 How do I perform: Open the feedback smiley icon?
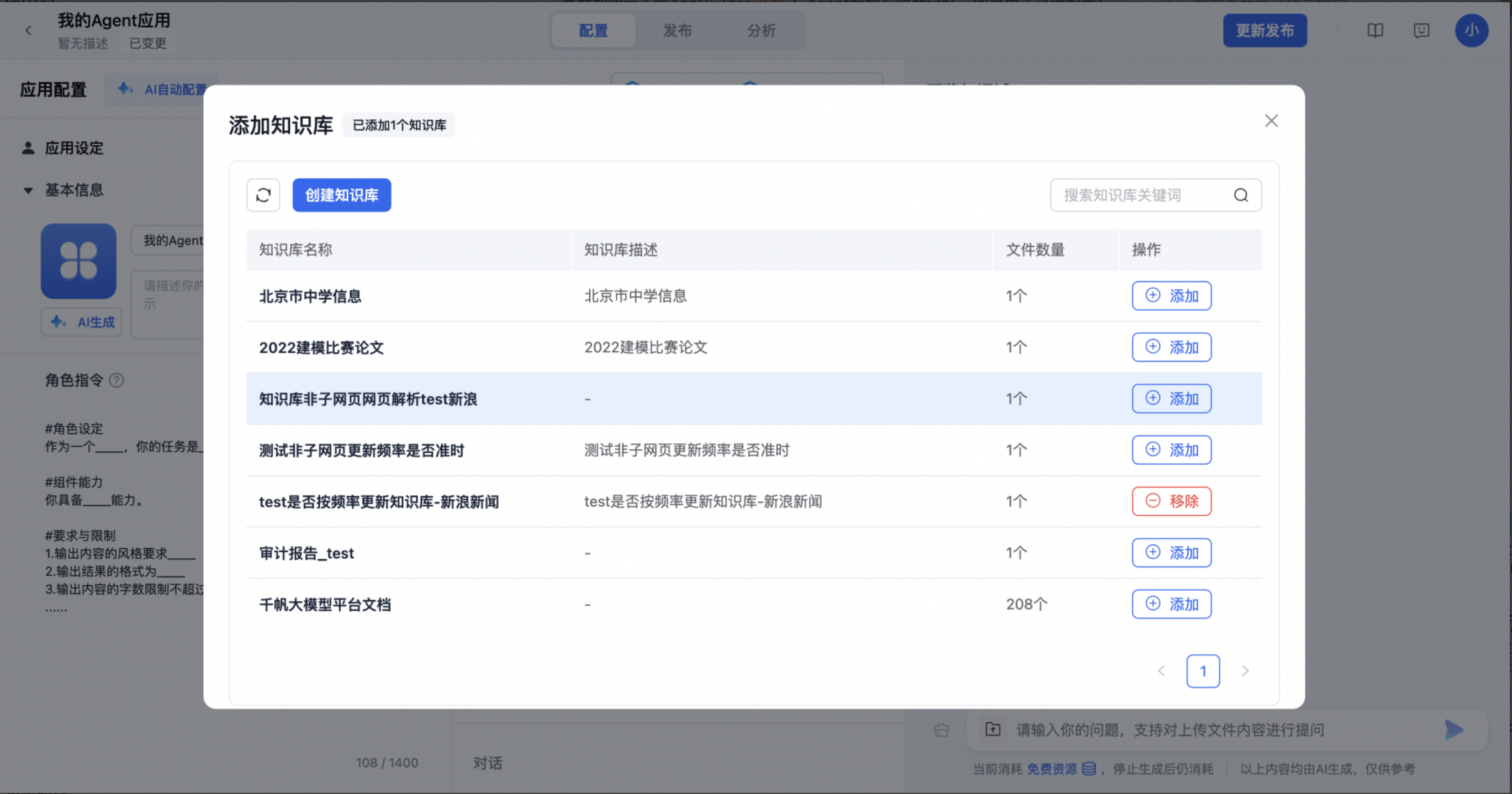click(1421, 30)
